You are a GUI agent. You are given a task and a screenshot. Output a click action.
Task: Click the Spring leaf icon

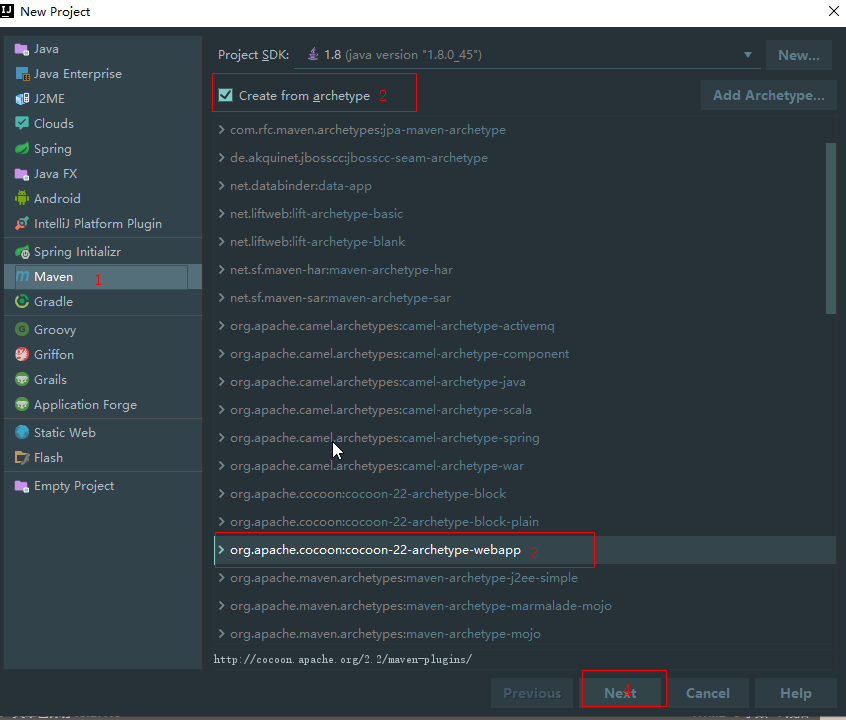point(22,148)
